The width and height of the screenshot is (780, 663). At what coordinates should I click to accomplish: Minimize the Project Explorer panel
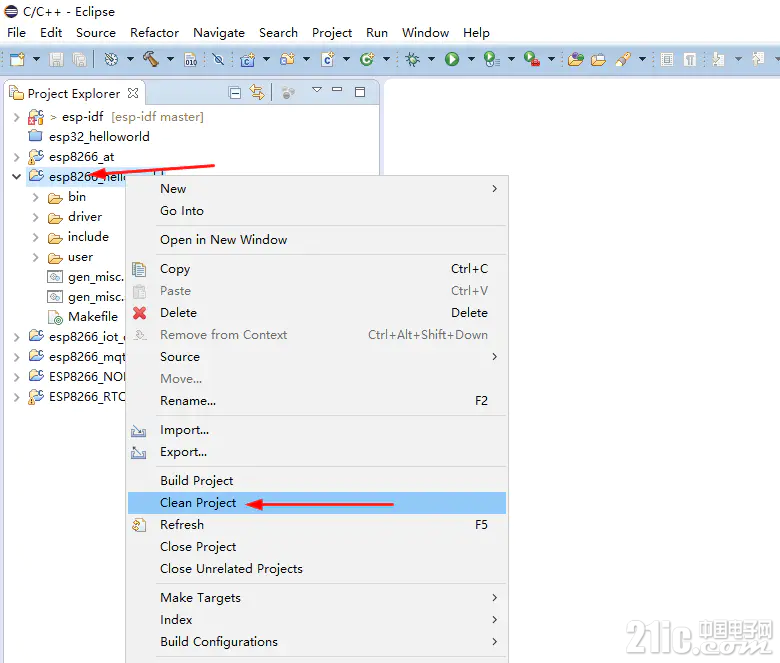pyautogui.click(x=337, y=90)
